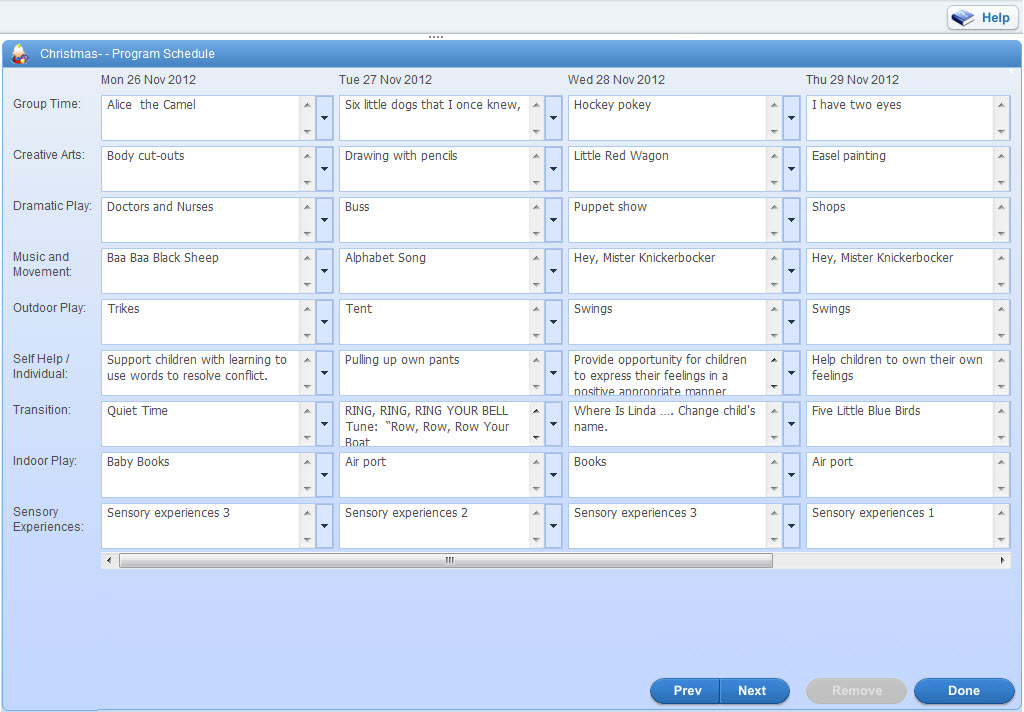Open dropdown for Monday Group Time
The height and width of the screenshot is (712, 1024).
pyautogui.click(x=325, y=118)
